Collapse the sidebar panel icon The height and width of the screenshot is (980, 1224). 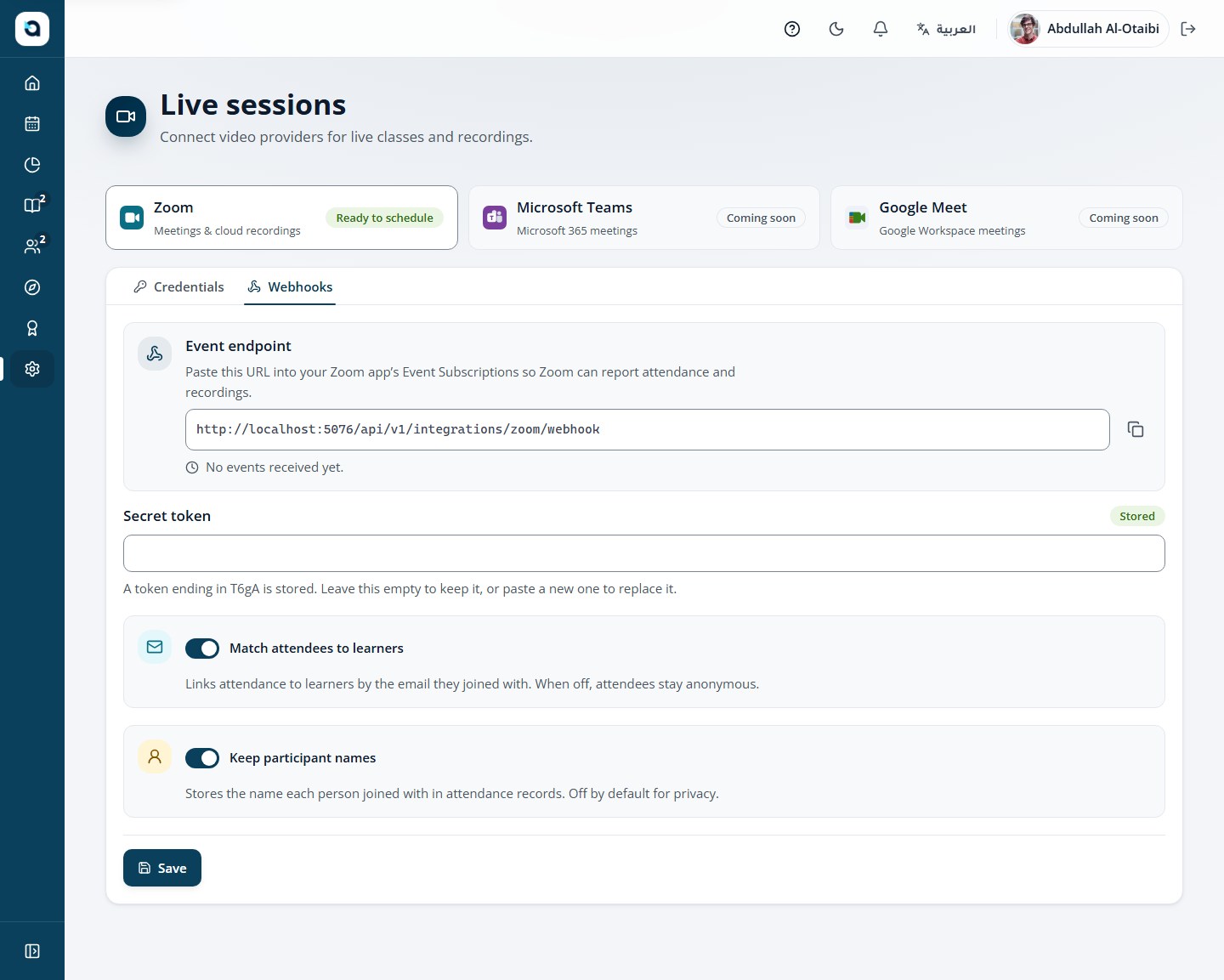[x=32, y=951]
